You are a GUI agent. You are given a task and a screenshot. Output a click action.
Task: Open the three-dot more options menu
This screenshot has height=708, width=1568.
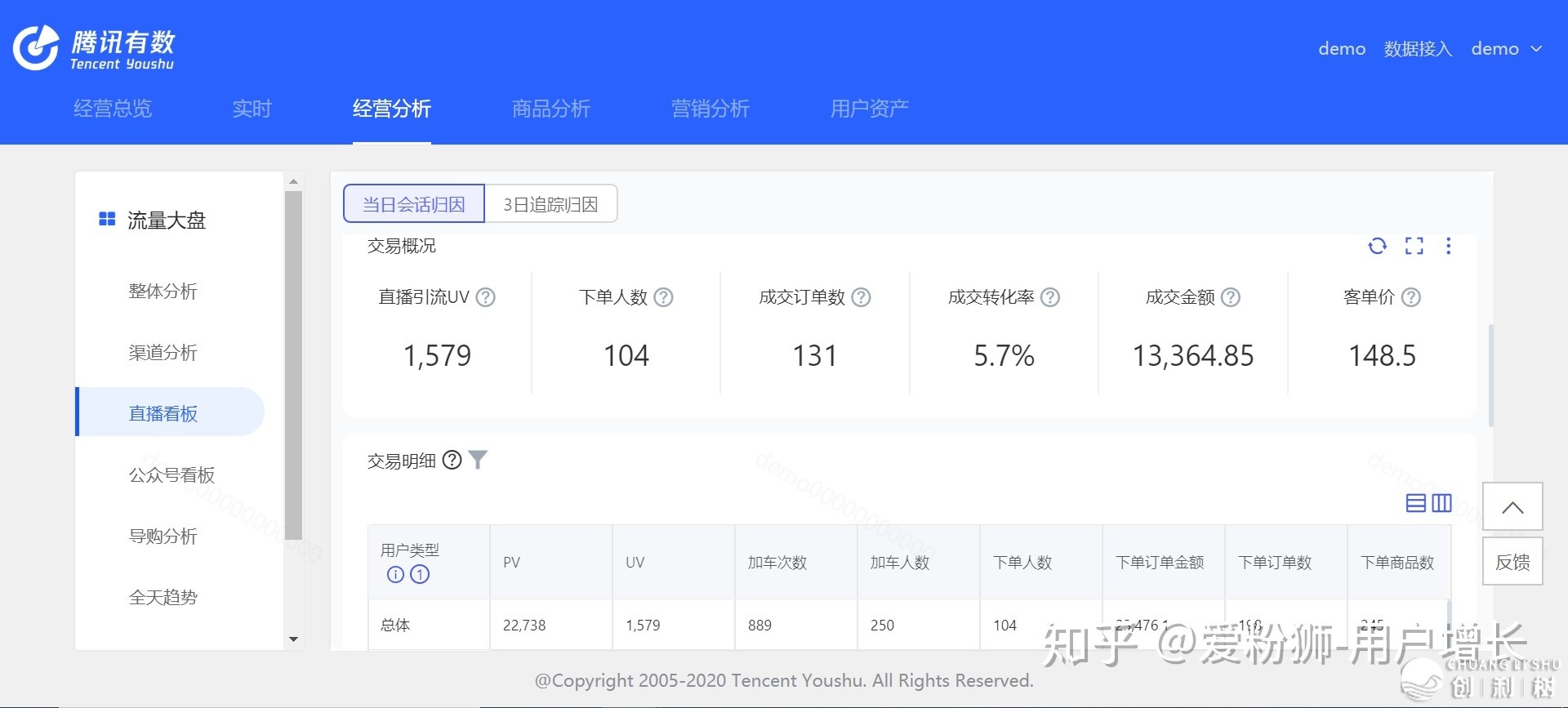[x=1448, y=246]
